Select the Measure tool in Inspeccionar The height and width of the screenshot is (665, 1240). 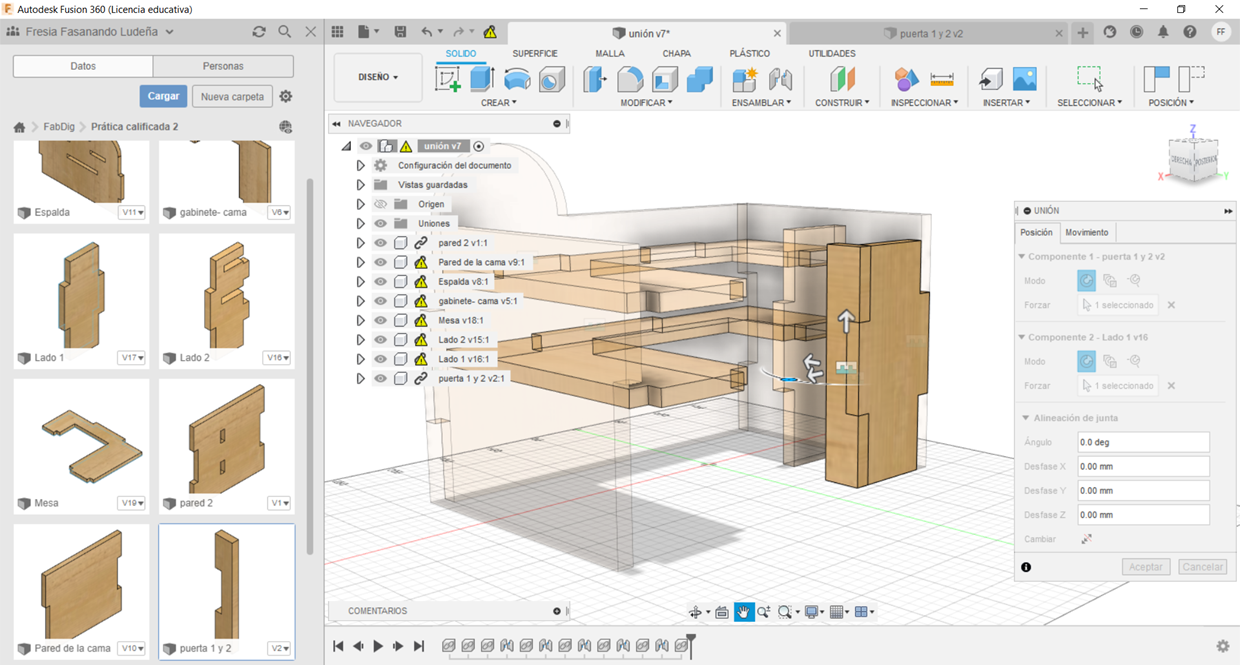click(x=941, y=79)
